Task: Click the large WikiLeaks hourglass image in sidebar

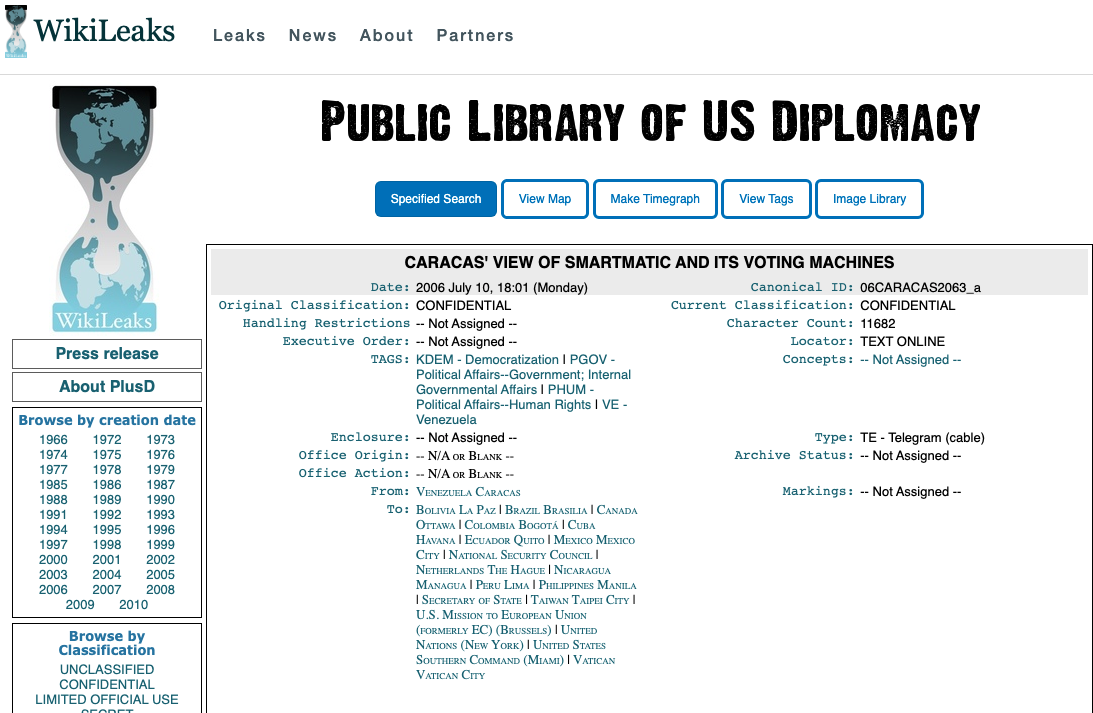Action: point(105,208)
